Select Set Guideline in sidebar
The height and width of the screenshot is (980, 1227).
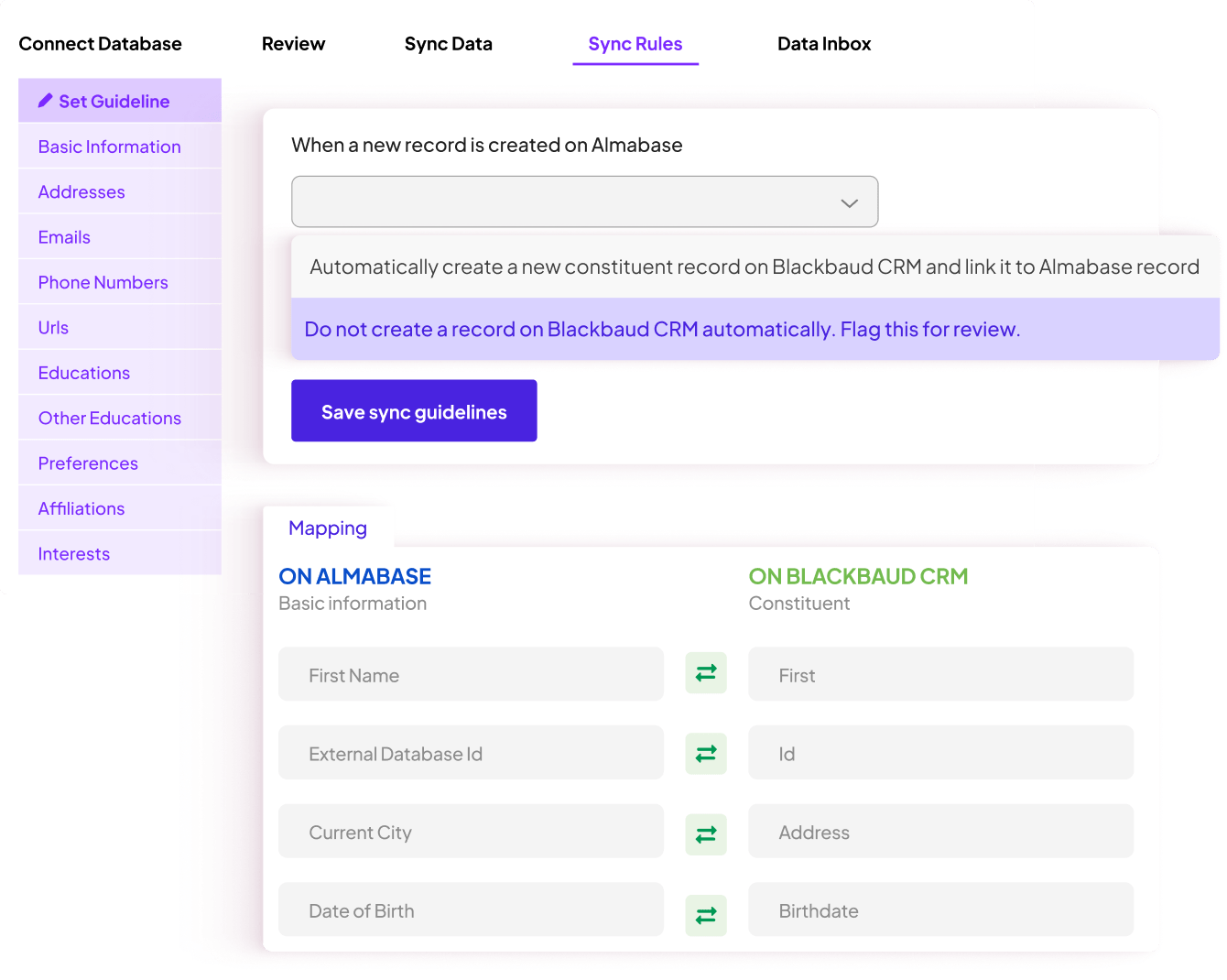click(x=120, y=101)
